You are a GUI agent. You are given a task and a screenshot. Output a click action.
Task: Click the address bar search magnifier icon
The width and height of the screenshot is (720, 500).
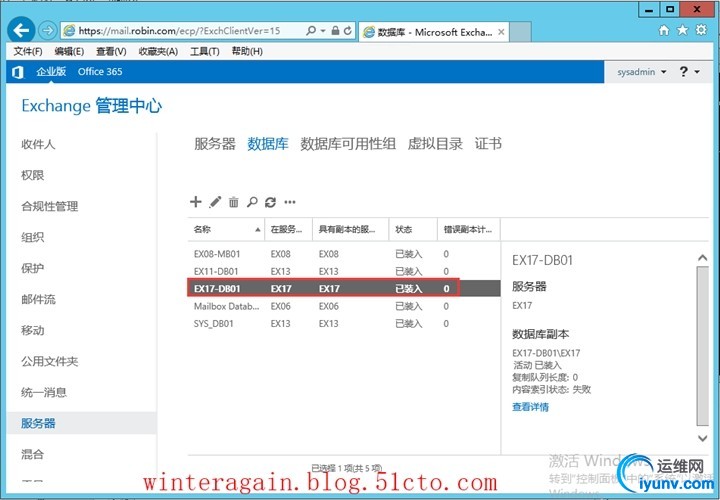311,30
